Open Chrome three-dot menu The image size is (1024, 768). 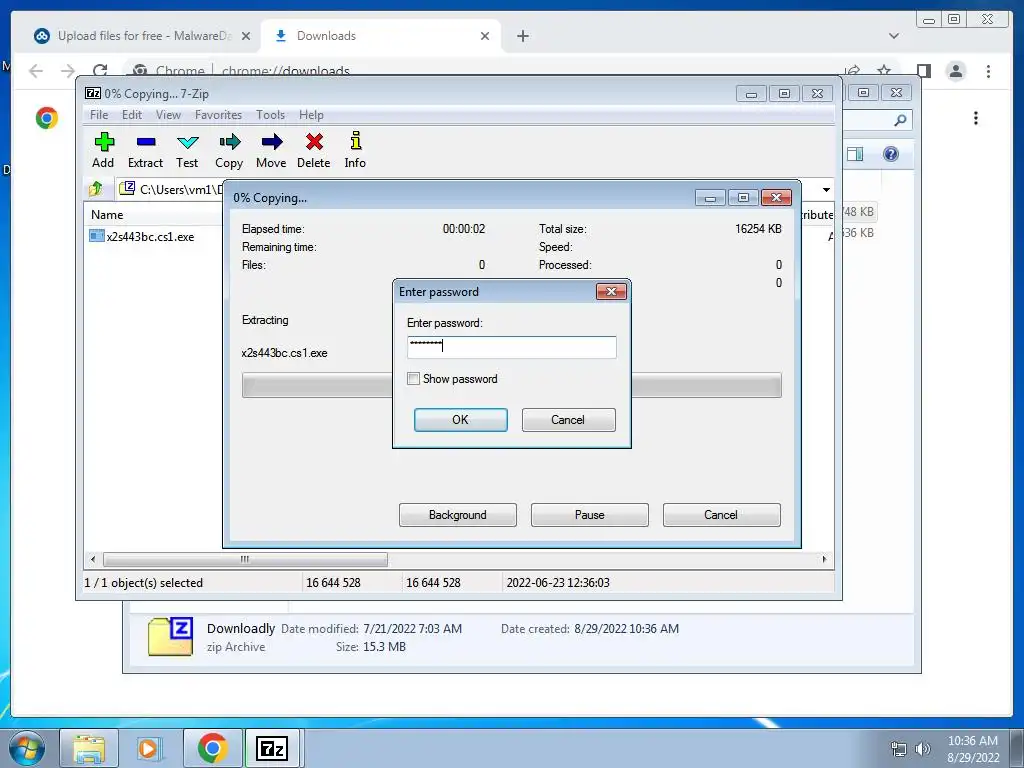(989, 71)
